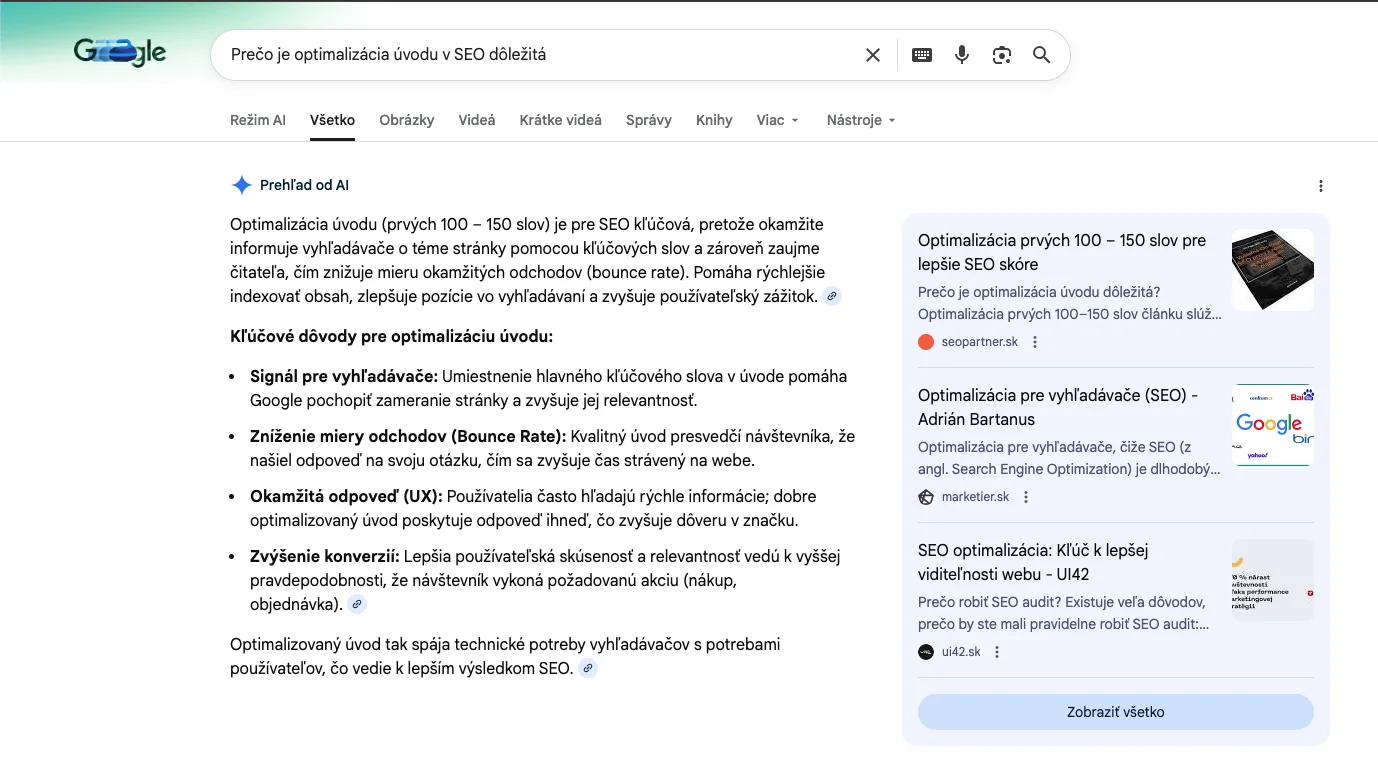Image resolution: width=1378 pixels, height=762 pixels.
Task: Open 'Optimalizácia prvých 100 – 150 slov' source
Action: tap(1061, 252)
